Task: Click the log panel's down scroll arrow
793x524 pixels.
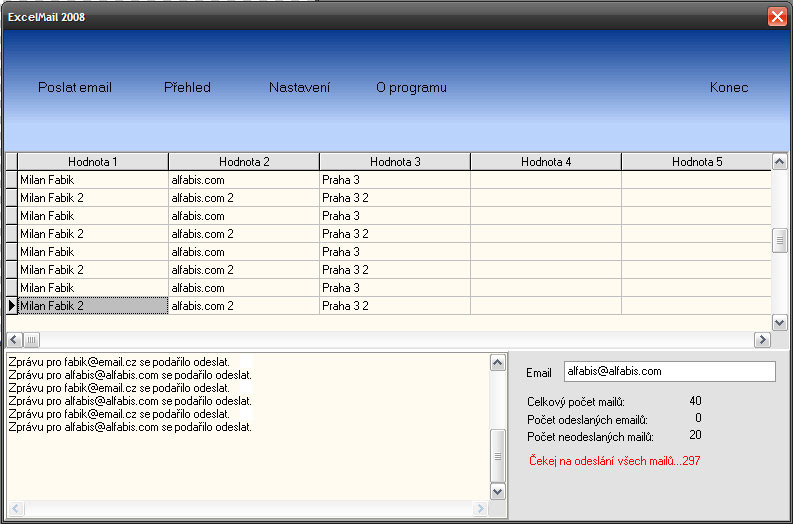Action: [x=498, y=491]
